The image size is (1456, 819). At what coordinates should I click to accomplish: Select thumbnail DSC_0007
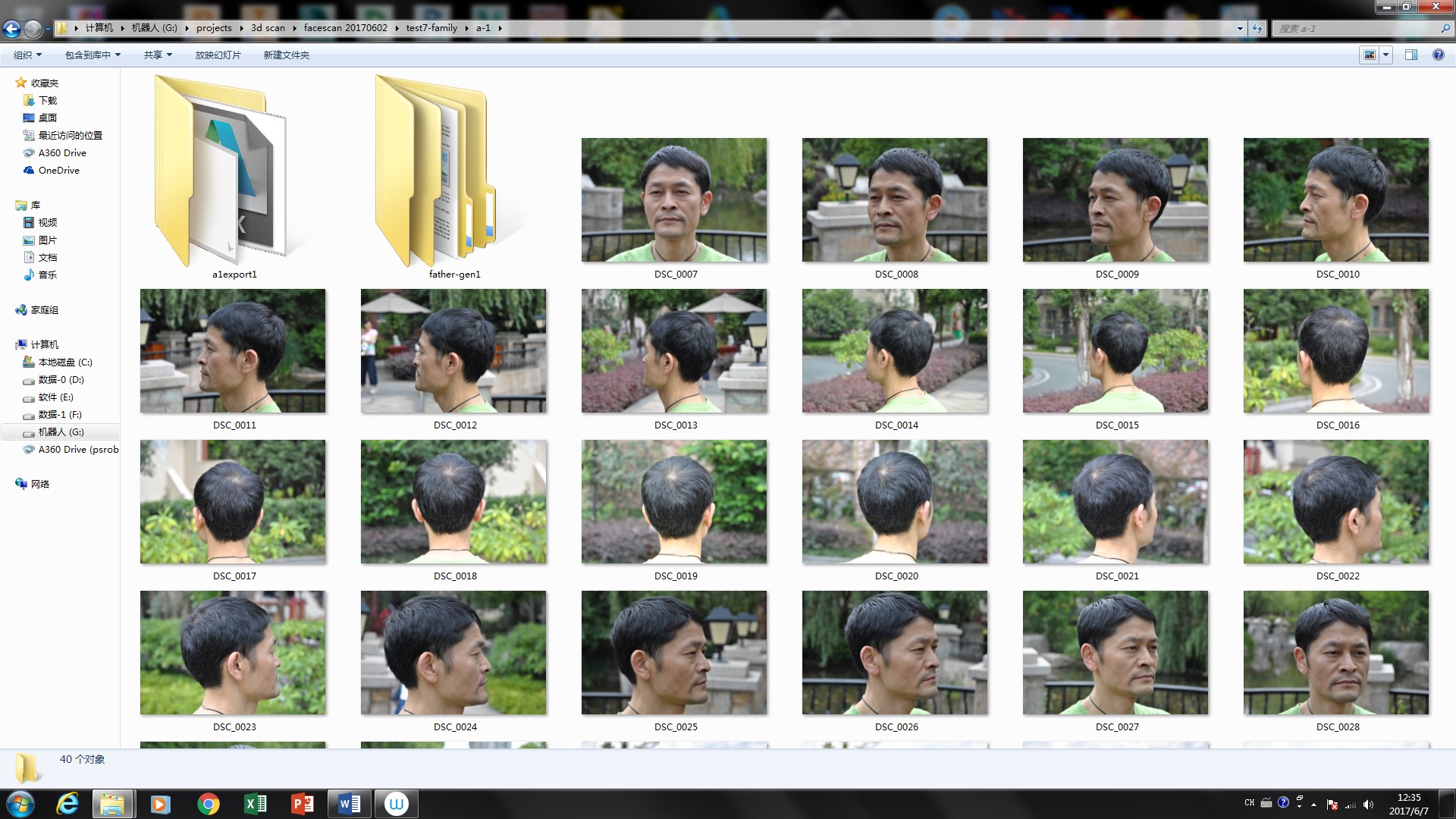click(674, 200)
